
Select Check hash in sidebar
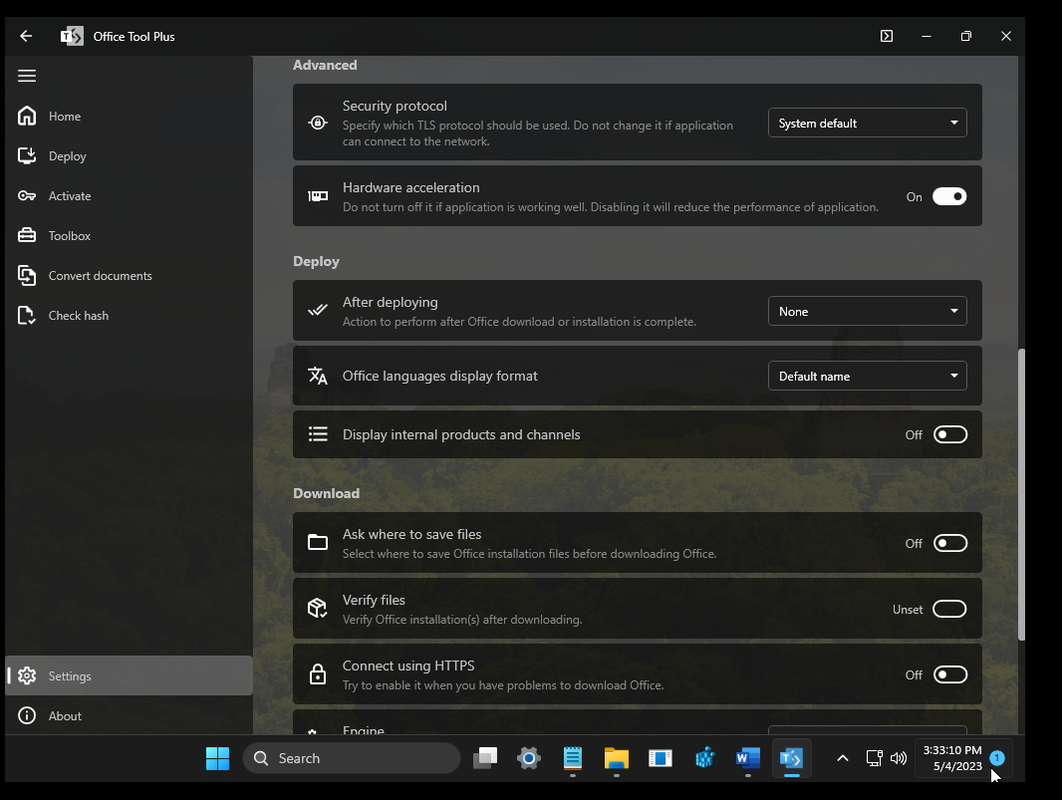click(x=129, y=316)
